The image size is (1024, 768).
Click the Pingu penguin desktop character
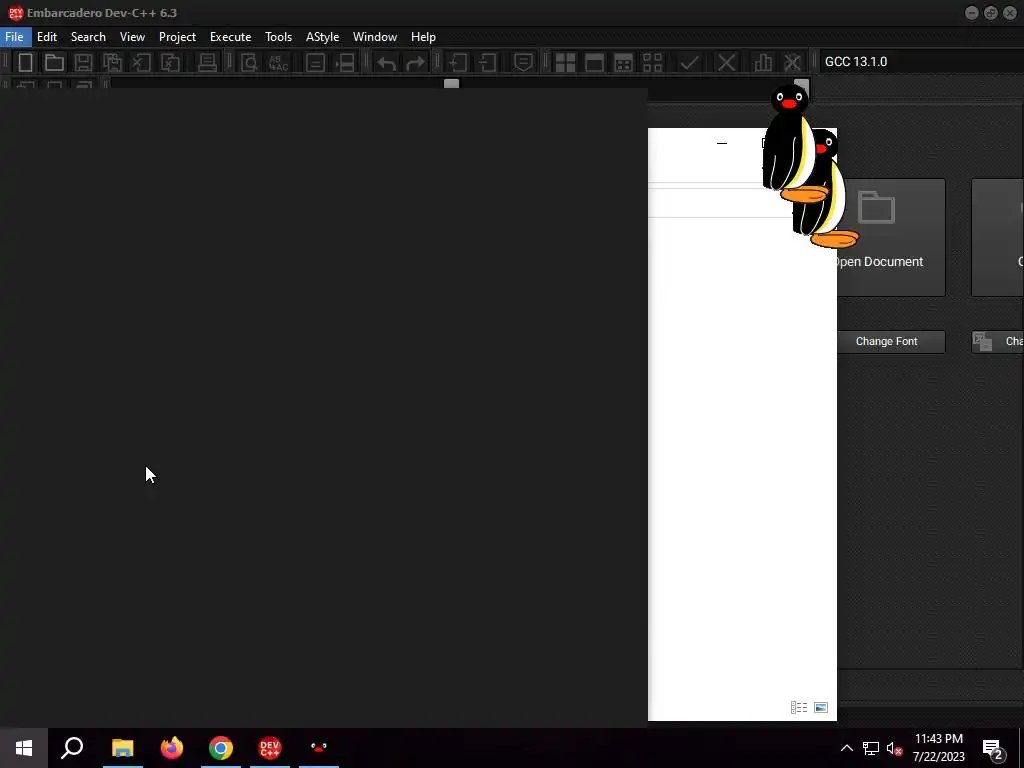788,144
